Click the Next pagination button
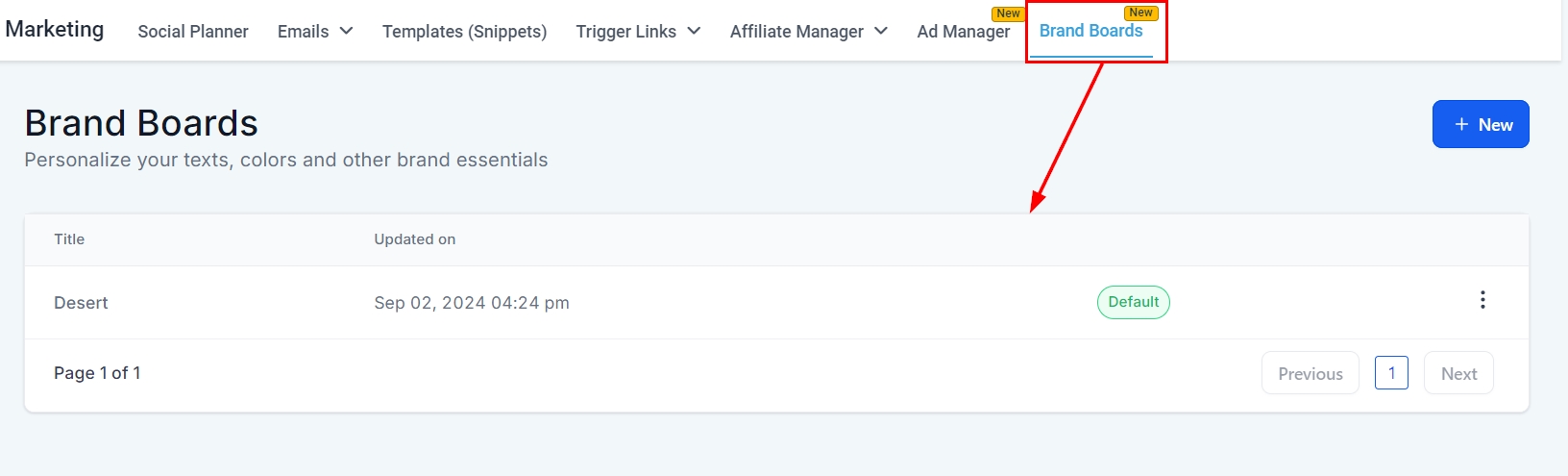 (1458, 373)
